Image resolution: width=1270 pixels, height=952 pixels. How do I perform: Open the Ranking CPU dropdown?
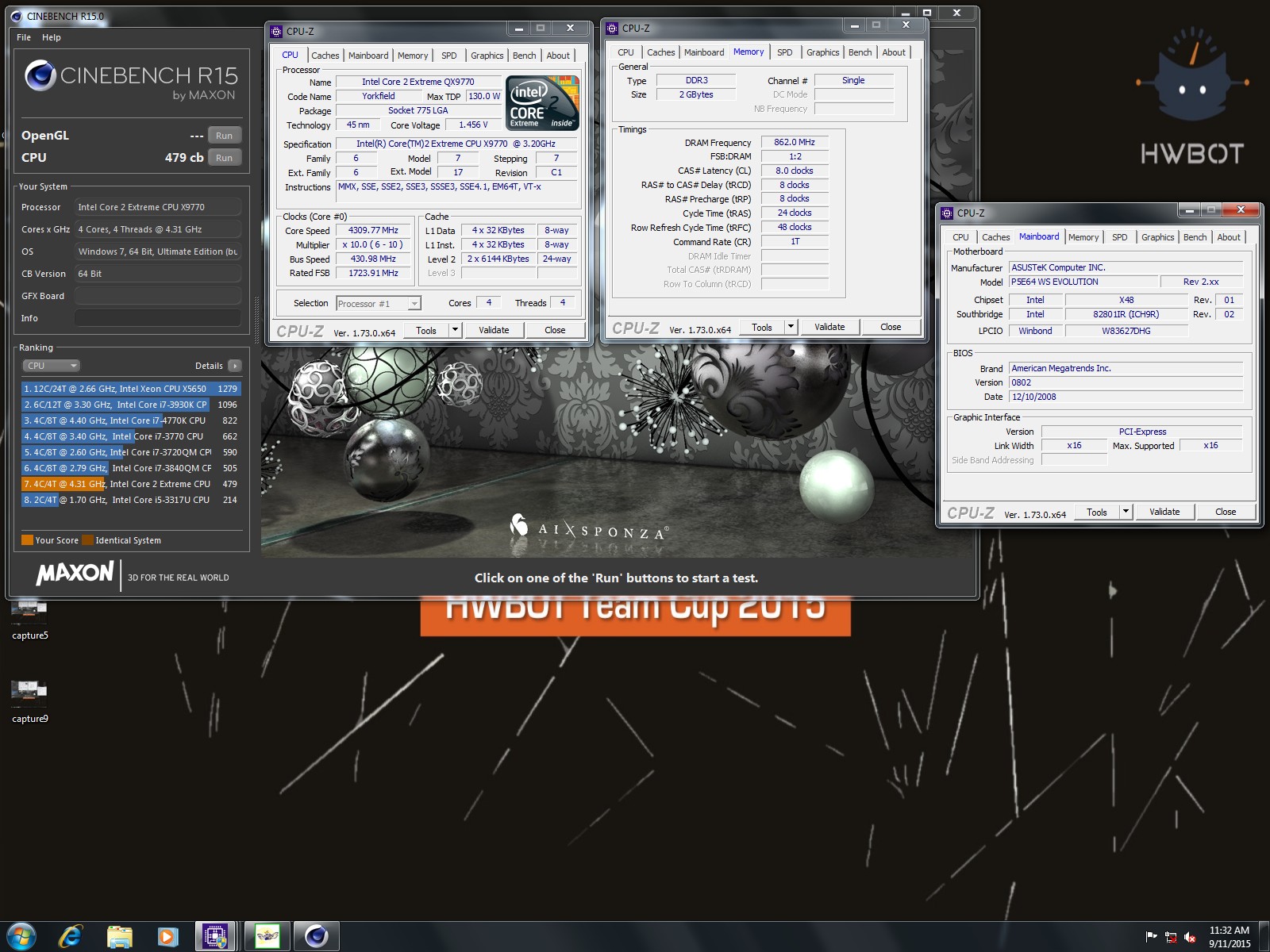[x=51, y=366]
